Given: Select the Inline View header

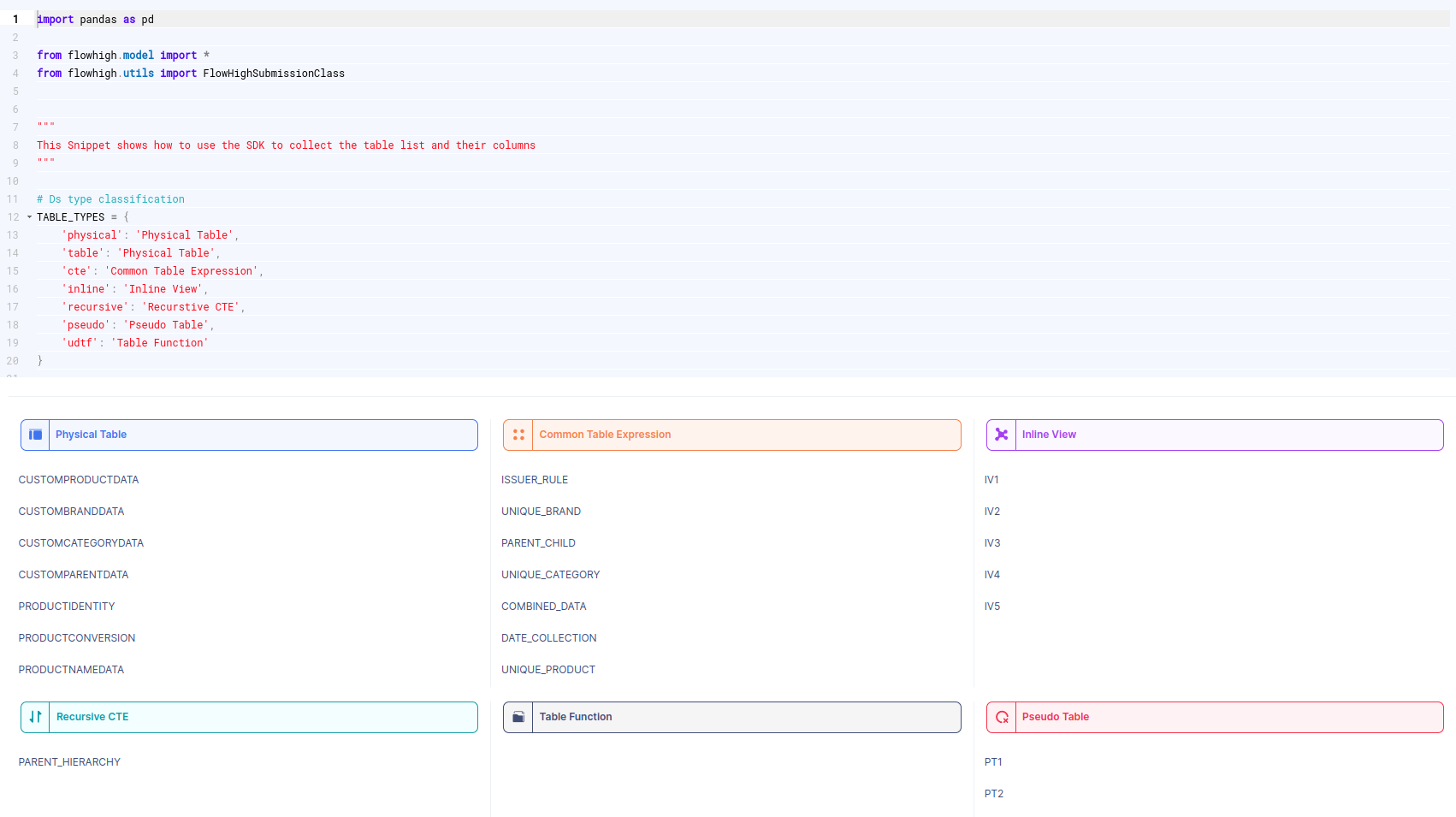Looking at the screenshot, I should click(1215, 435).
